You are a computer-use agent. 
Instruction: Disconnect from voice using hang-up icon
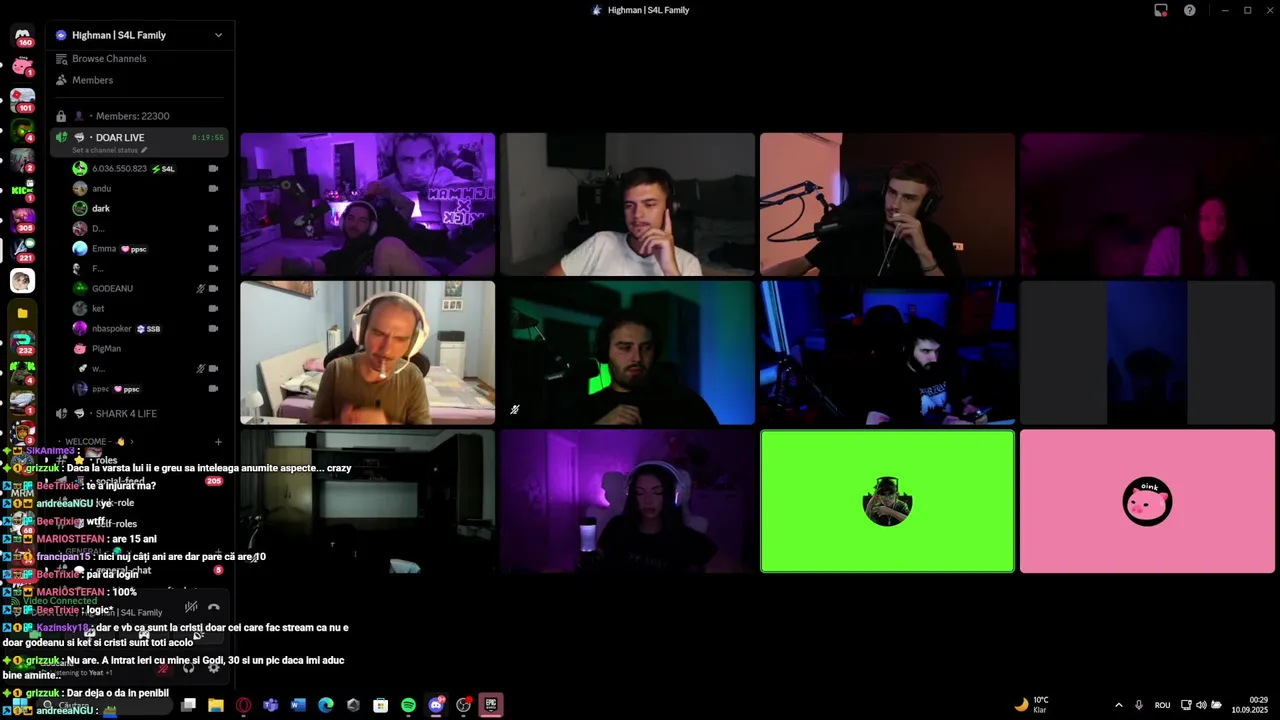tap(213, 607)
